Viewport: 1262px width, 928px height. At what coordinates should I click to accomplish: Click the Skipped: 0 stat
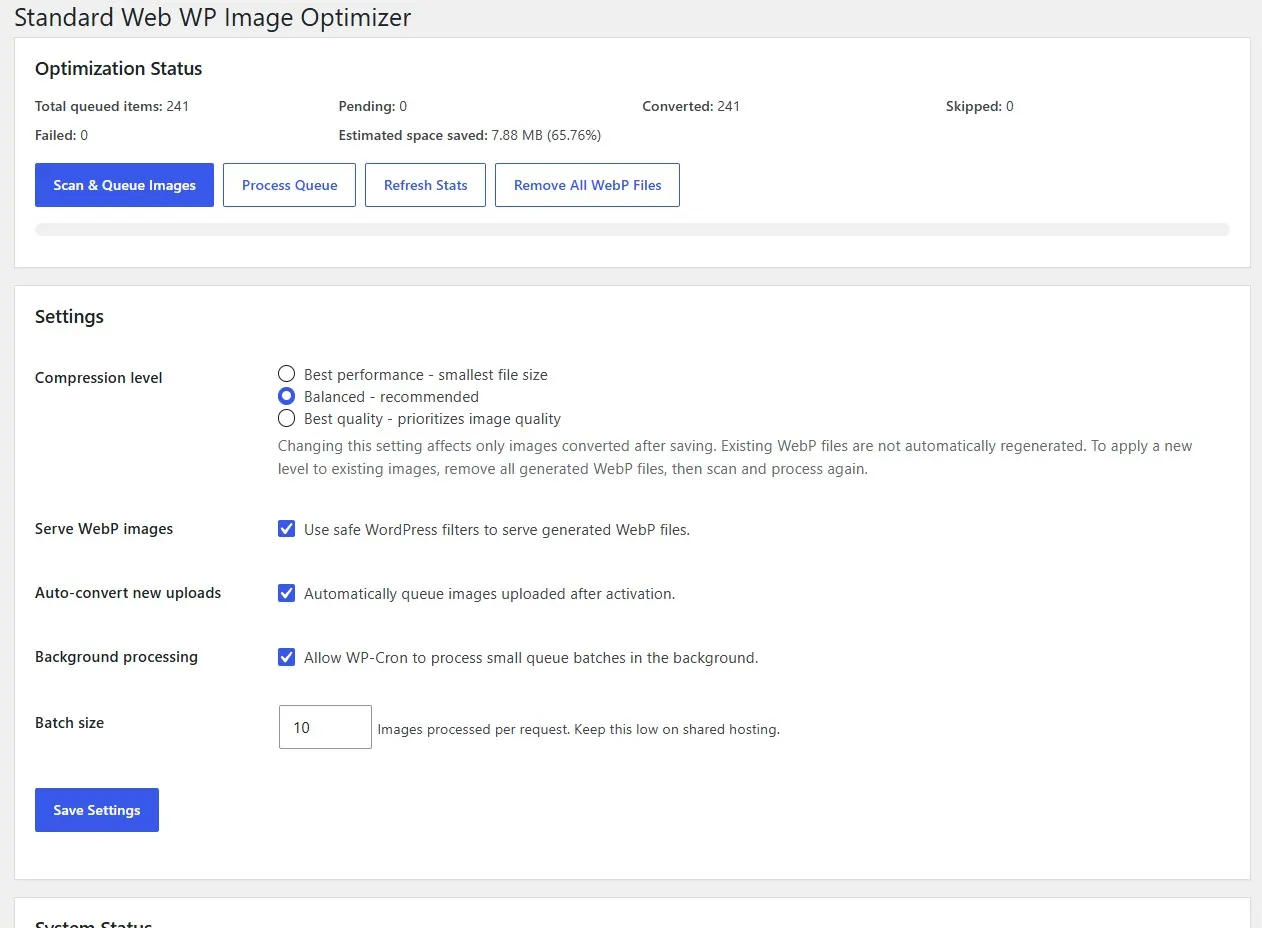tap(980, 106)
